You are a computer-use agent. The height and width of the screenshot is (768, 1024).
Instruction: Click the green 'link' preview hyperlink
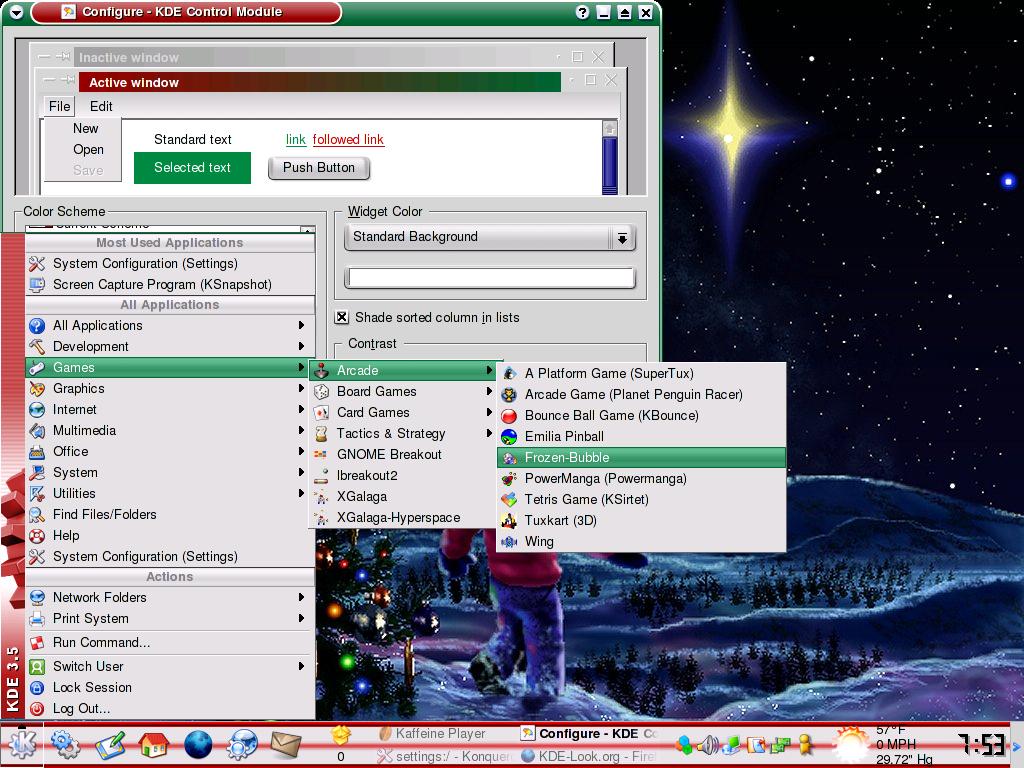tap(296, 140)
